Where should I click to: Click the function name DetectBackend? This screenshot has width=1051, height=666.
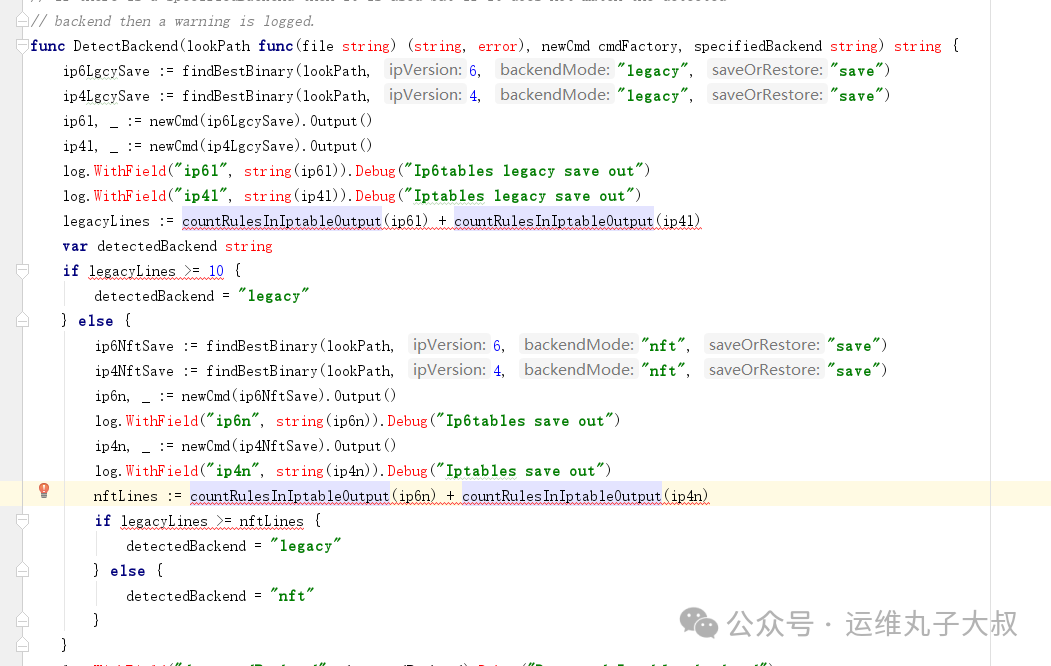click(x=125, y=46)
